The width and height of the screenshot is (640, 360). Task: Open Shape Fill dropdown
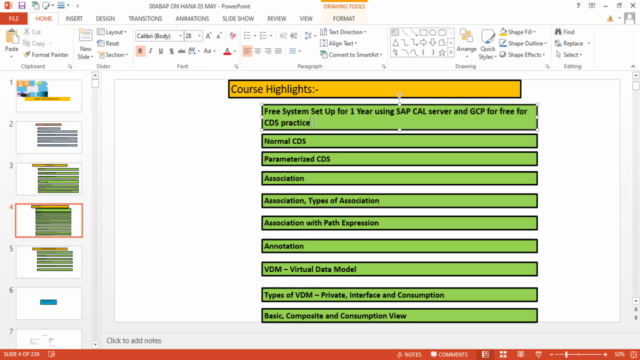[x=518, y=32]
